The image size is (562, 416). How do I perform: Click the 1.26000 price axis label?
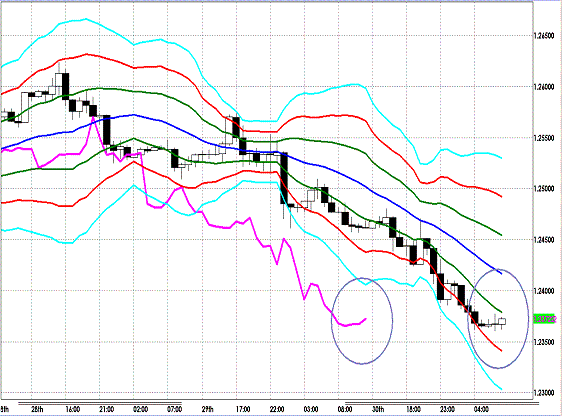coord(544,87)
